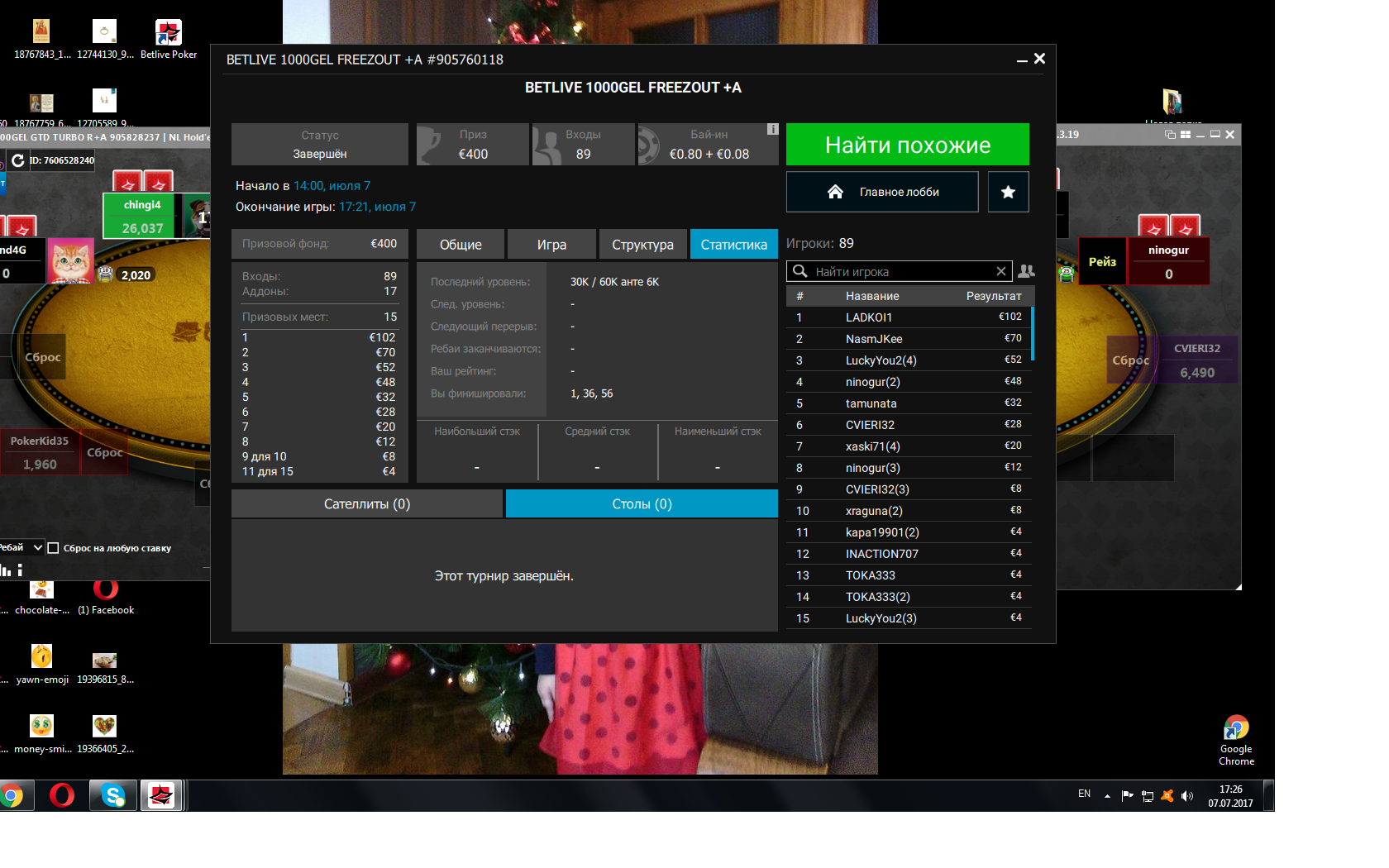Switch to the 'Структура' tab
The height and width of the screenshot is (868, 1389).
(642, 245)
